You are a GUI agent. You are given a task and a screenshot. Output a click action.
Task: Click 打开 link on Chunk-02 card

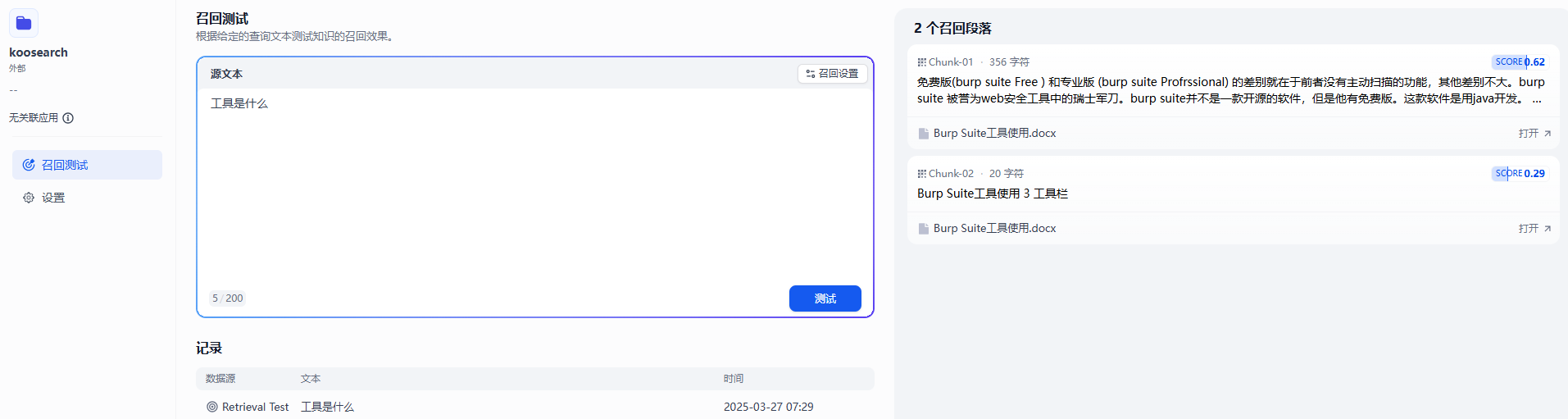point(1534,228)
